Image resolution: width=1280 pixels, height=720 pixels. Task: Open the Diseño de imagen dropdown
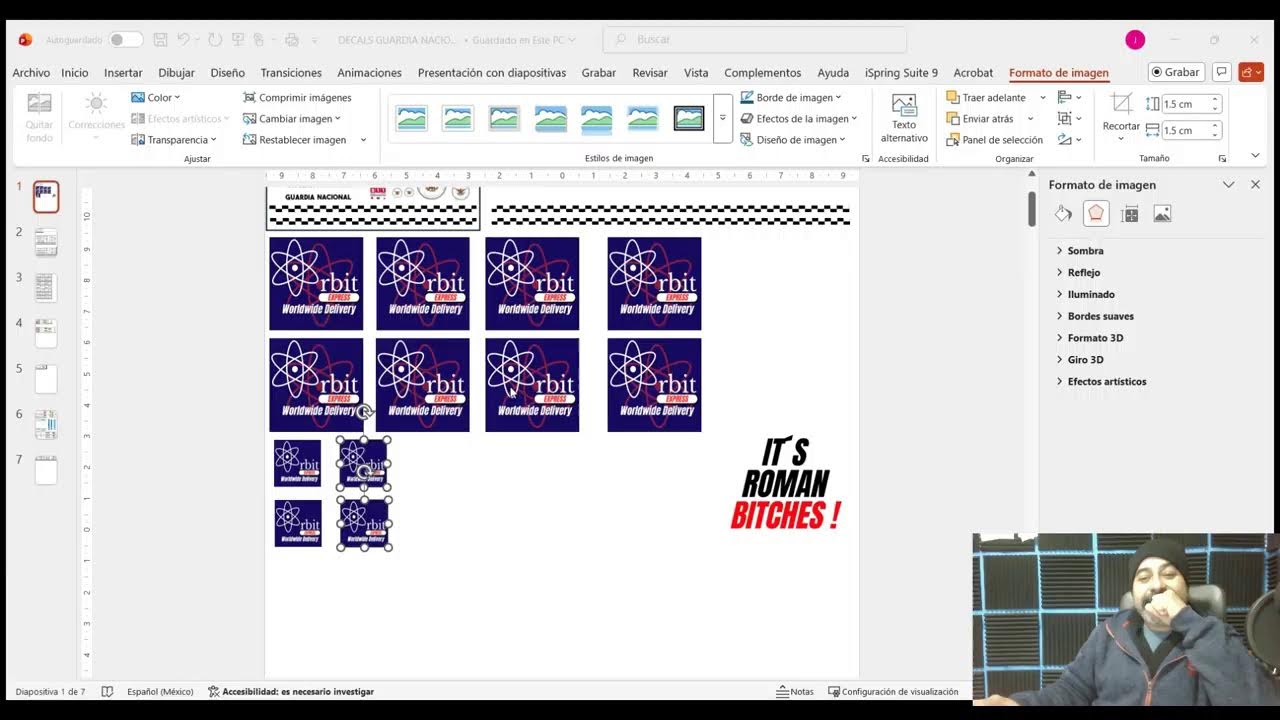coord(793,139)
